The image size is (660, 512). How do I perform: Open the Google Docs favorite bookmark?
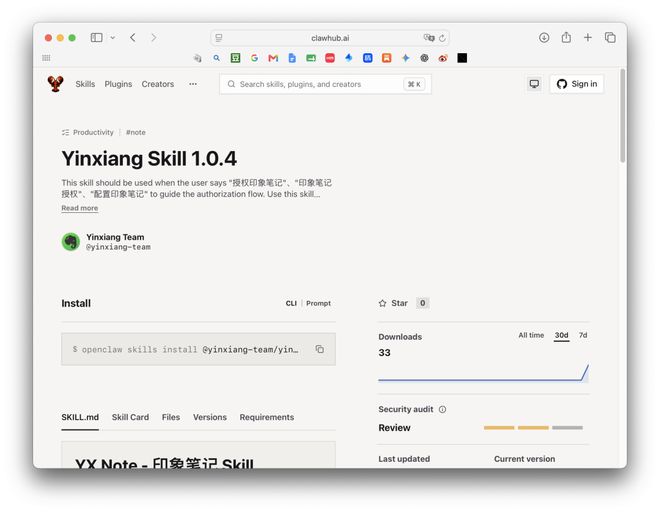(292, 58)
